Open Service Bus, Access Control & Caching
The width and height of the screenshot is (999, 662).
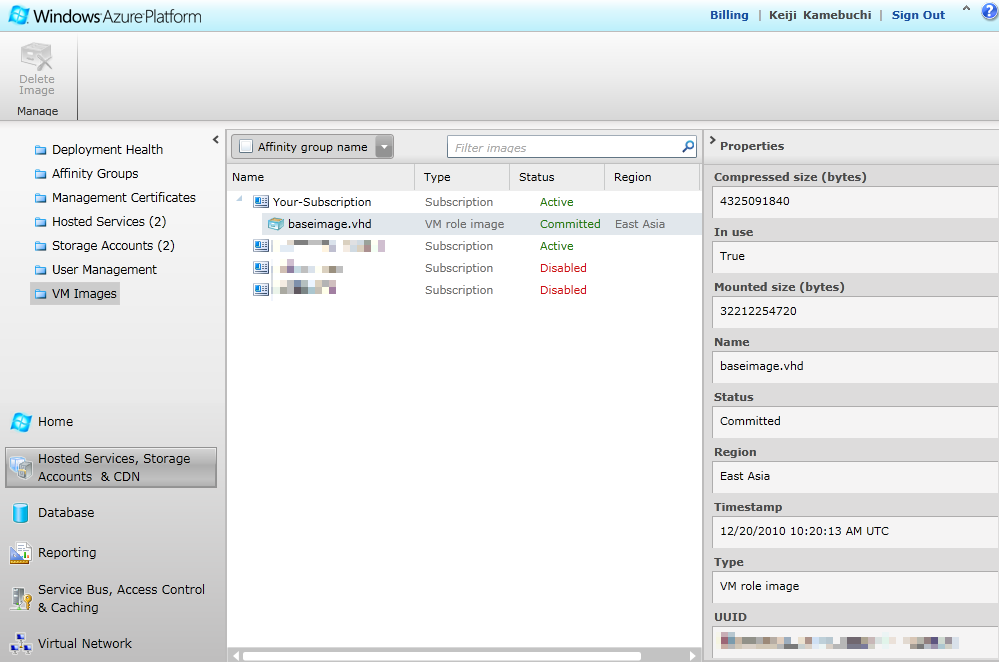[120, 598]
